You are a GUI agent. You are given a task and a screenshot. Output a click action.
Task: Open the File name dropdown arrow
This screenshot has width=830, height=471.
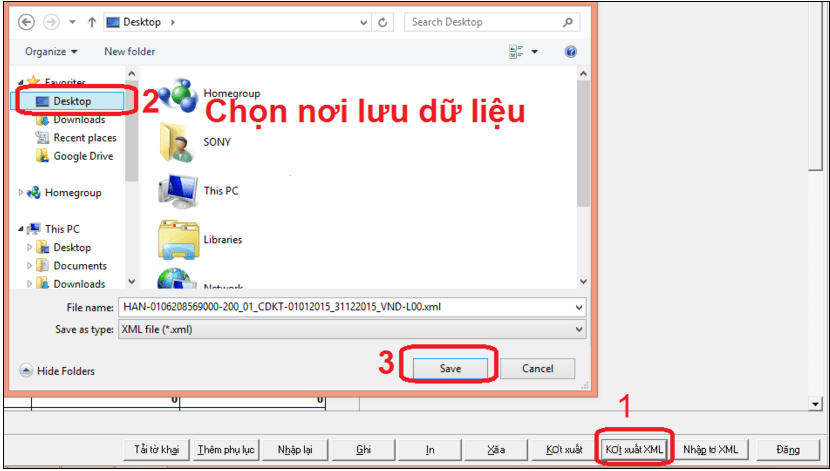coord(579,307)
